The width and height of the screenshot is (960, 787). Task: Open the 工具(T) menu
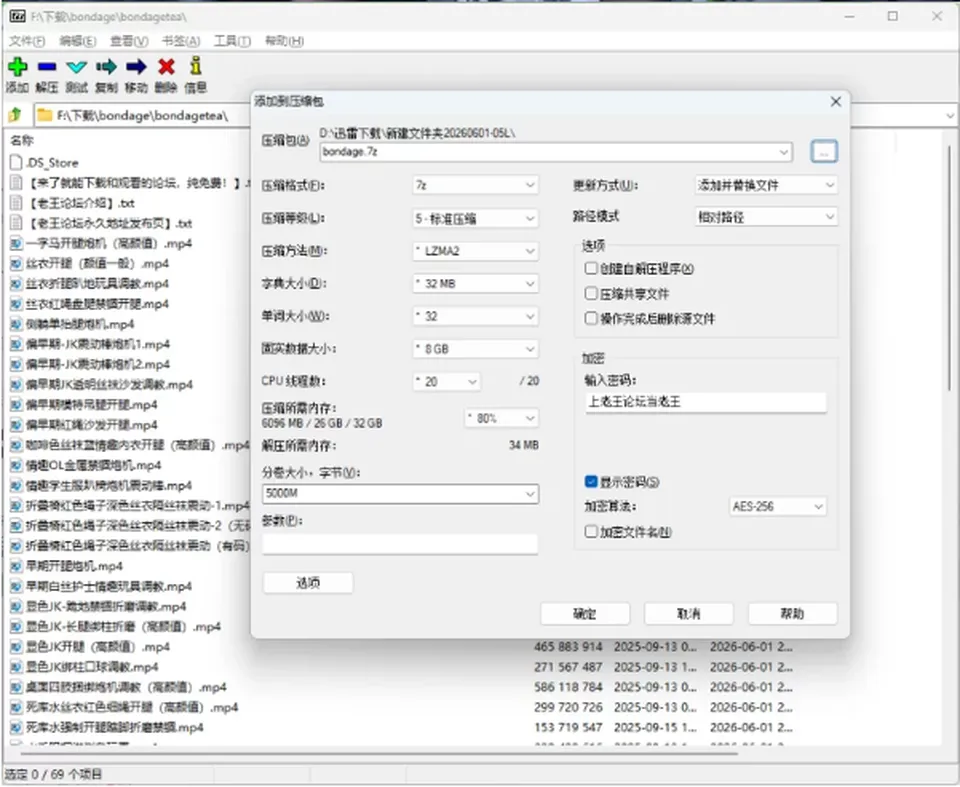click(232, 41)
